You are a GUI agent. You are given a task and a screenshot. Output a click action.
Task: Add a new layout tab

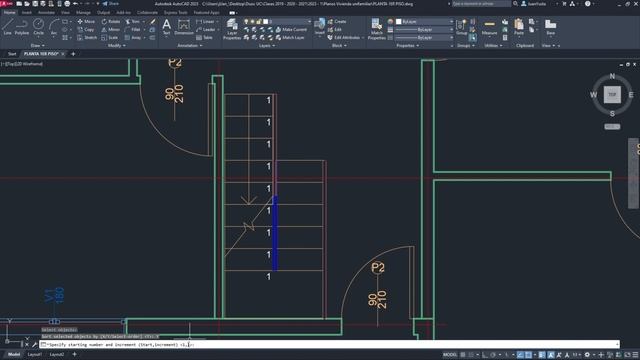[x=74, y=354]
